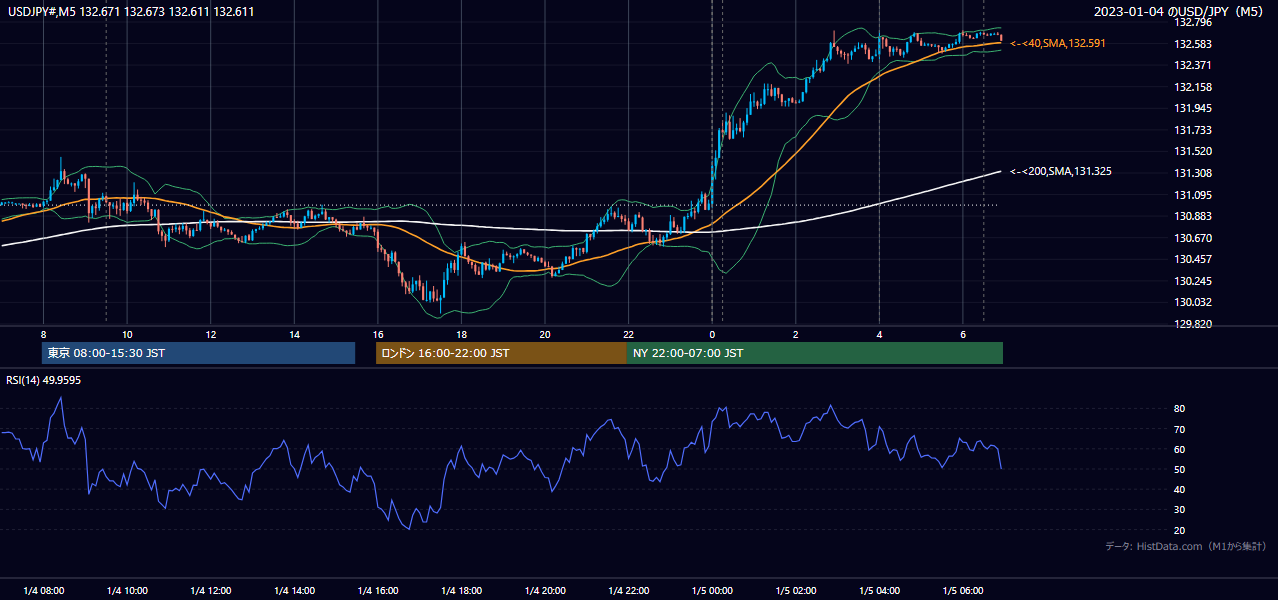Screen dimensions: 1278x600
Task: Click the 200 SMA 131.325 white label
Action: tap(1061, 172)
